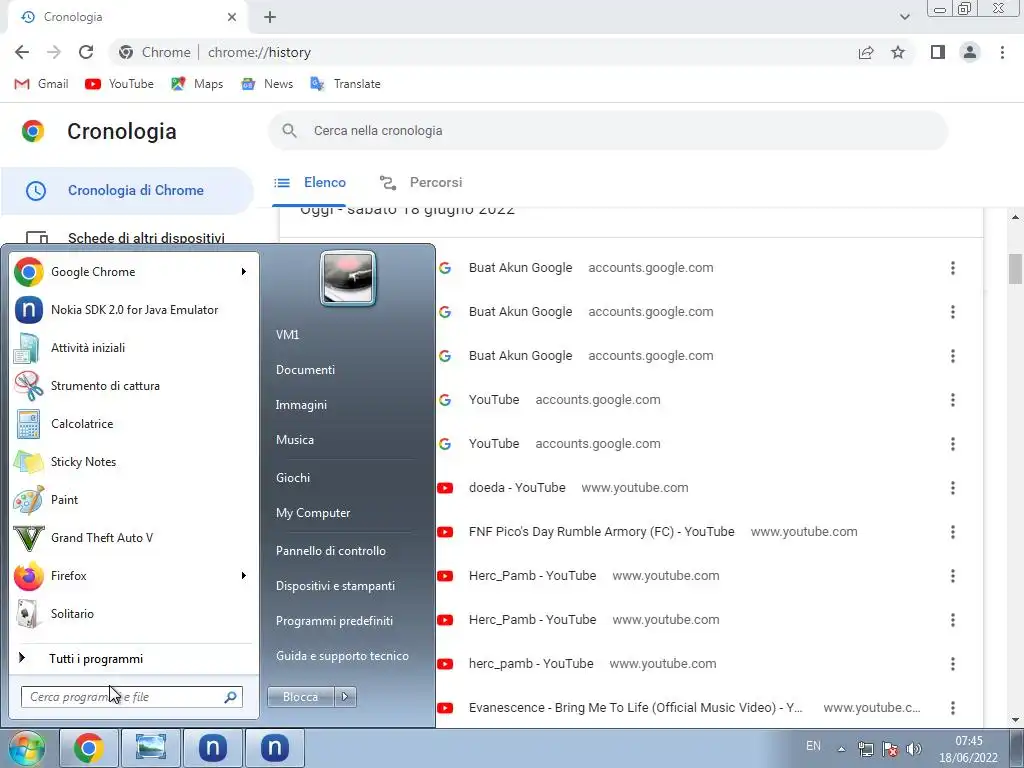Open Gmail bookmark
This screenshot has height=768, width=1024.
click(41, 84)
